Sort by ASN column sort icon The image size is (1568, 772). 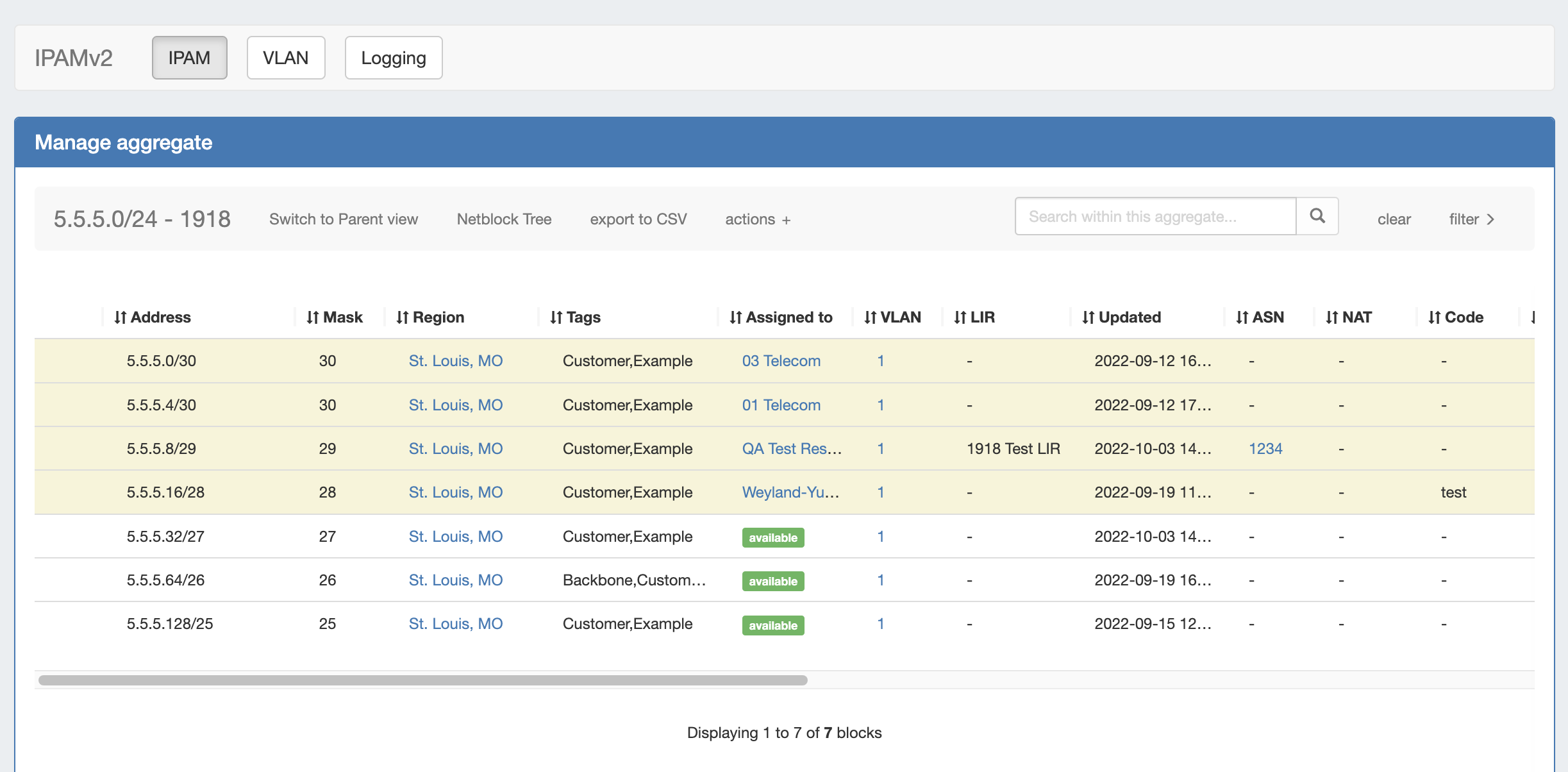pyautogui.click(x=1242, y=317)
